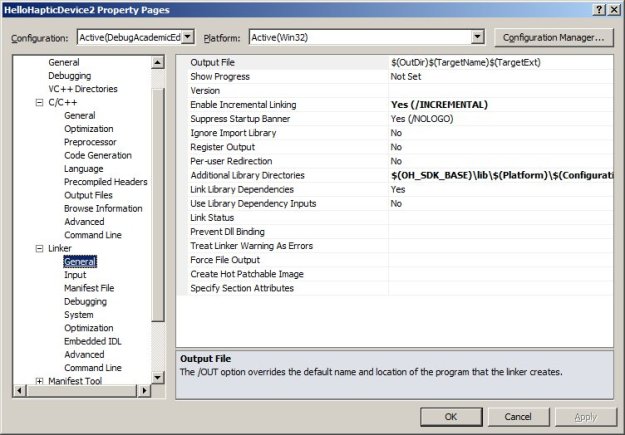Open the Embedded IDL linker page
This screenshot has width=625, height=435.
91,341
